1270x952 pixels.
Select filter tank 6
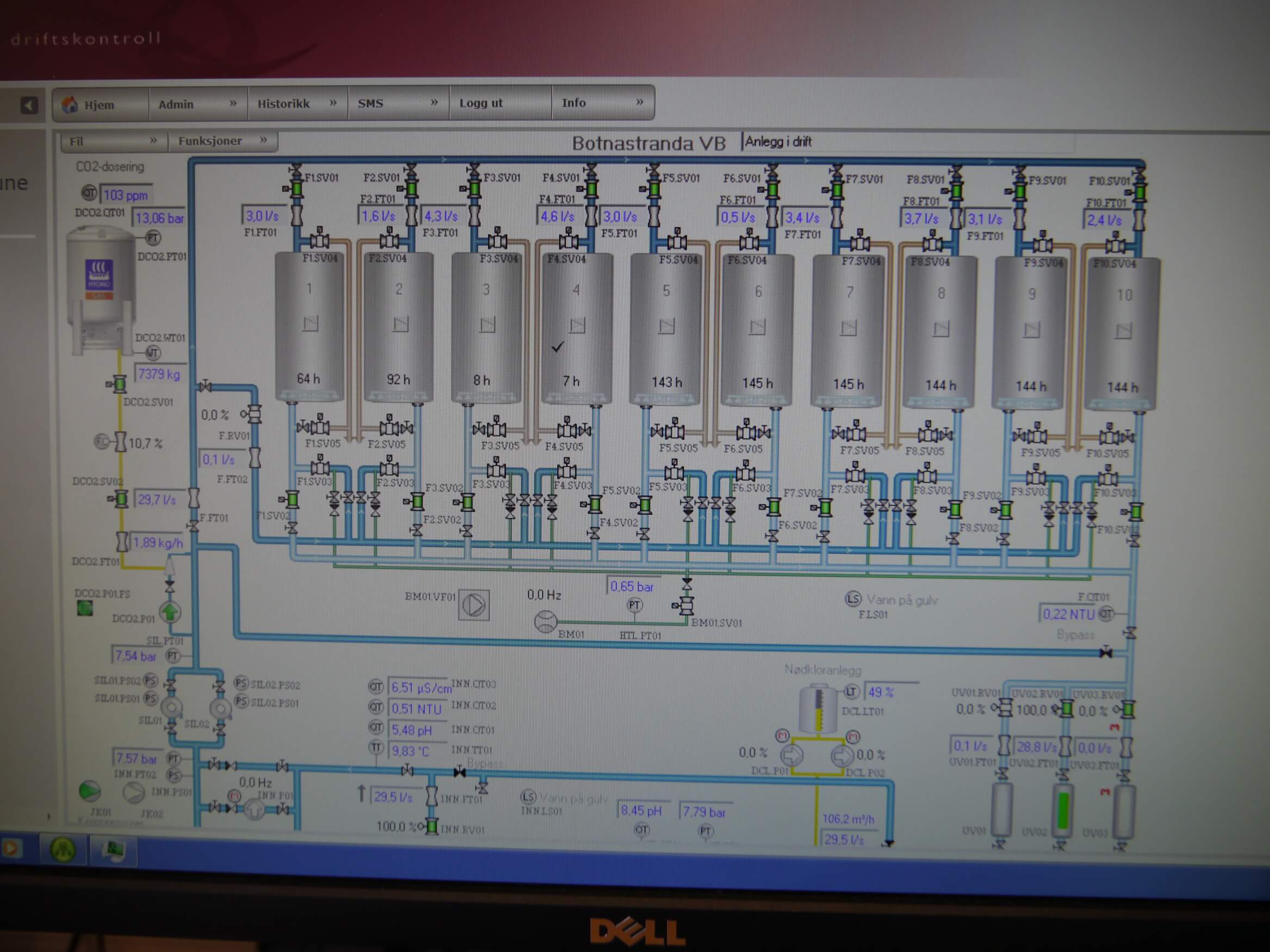click(x=758, y=331)
